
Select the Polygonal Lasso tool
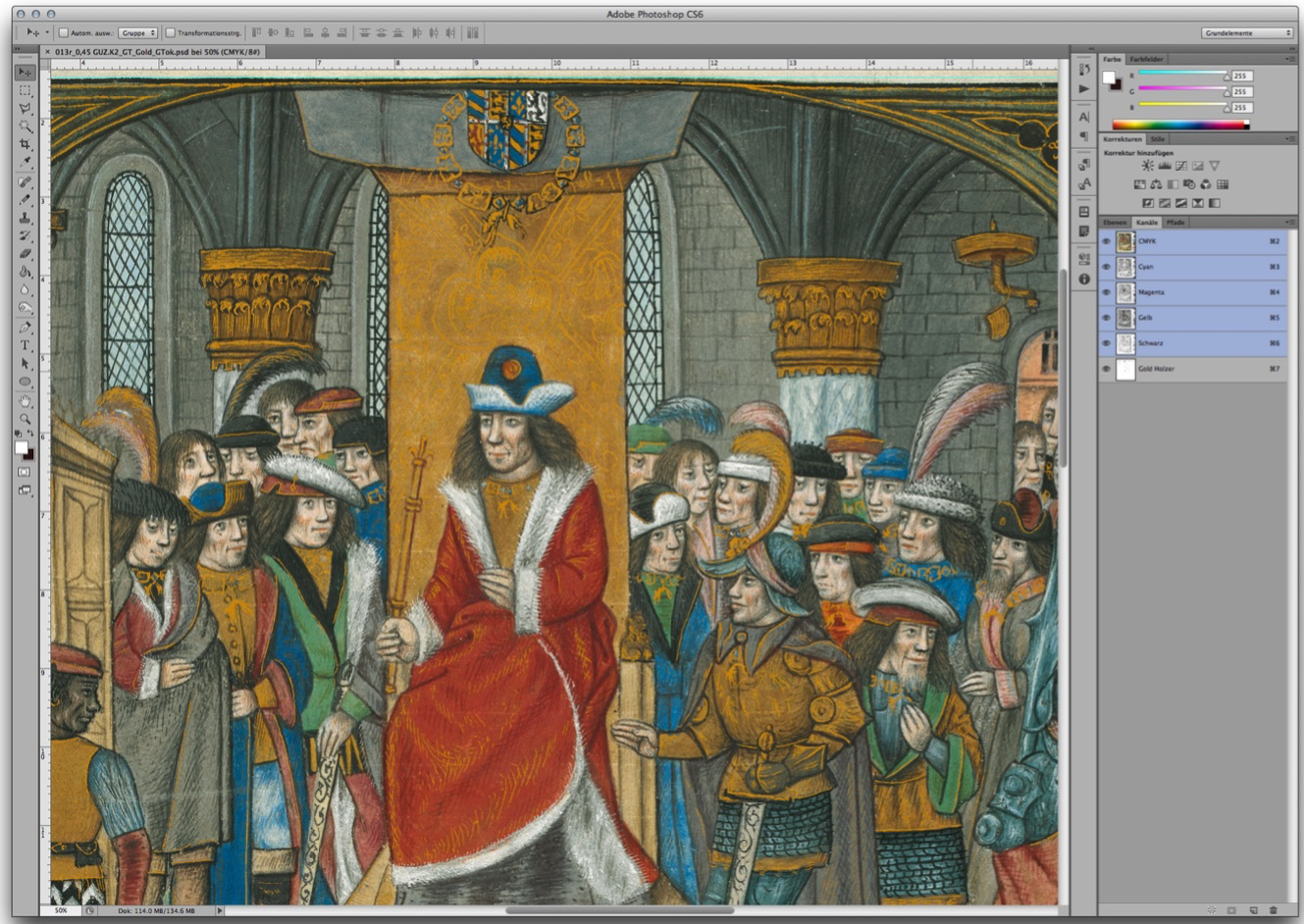tap(26, 109)
